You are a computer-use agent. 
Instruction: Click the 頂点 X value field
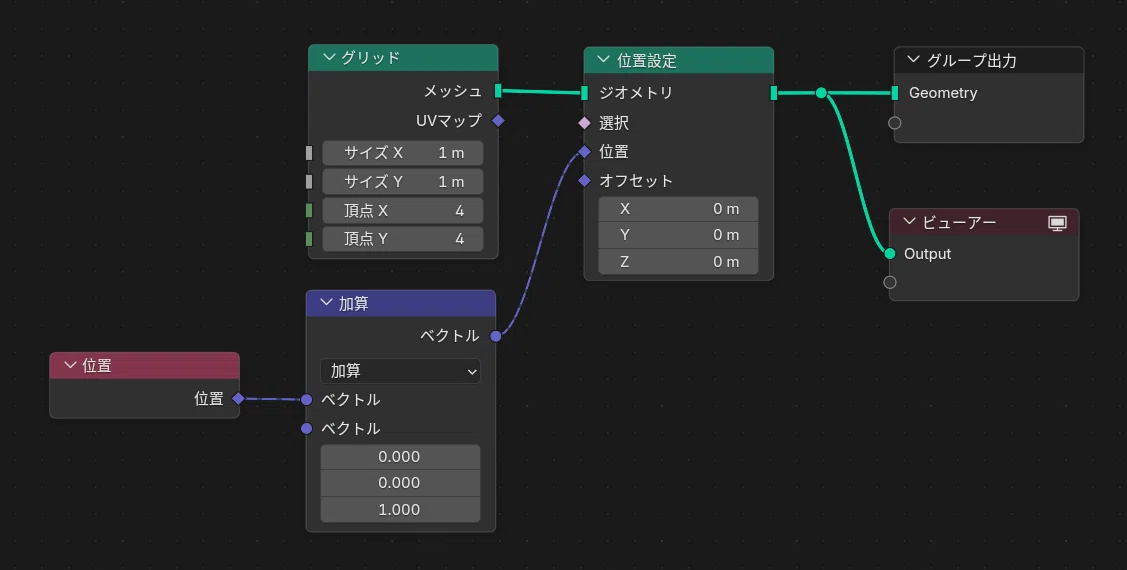click(x=402, y=211)
